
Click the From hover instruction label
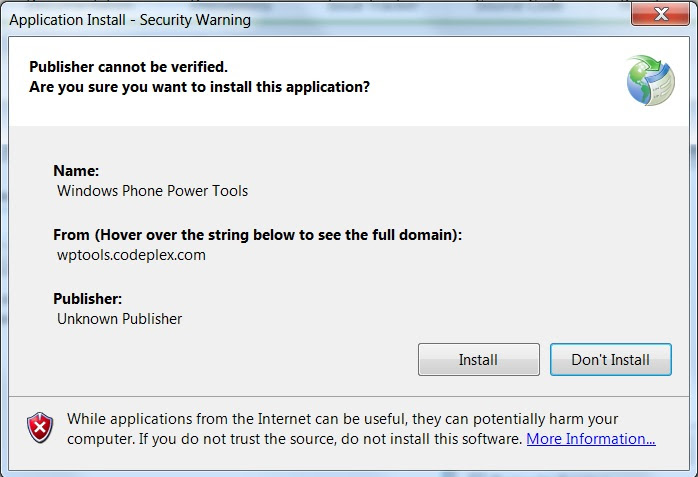[x=257, y=235]
